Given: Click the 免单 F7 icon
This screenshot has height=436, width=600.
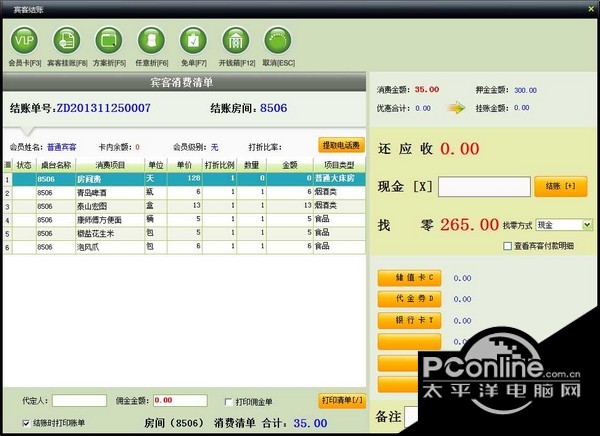Looking at the screenshot, I should (x=194, y=41).
